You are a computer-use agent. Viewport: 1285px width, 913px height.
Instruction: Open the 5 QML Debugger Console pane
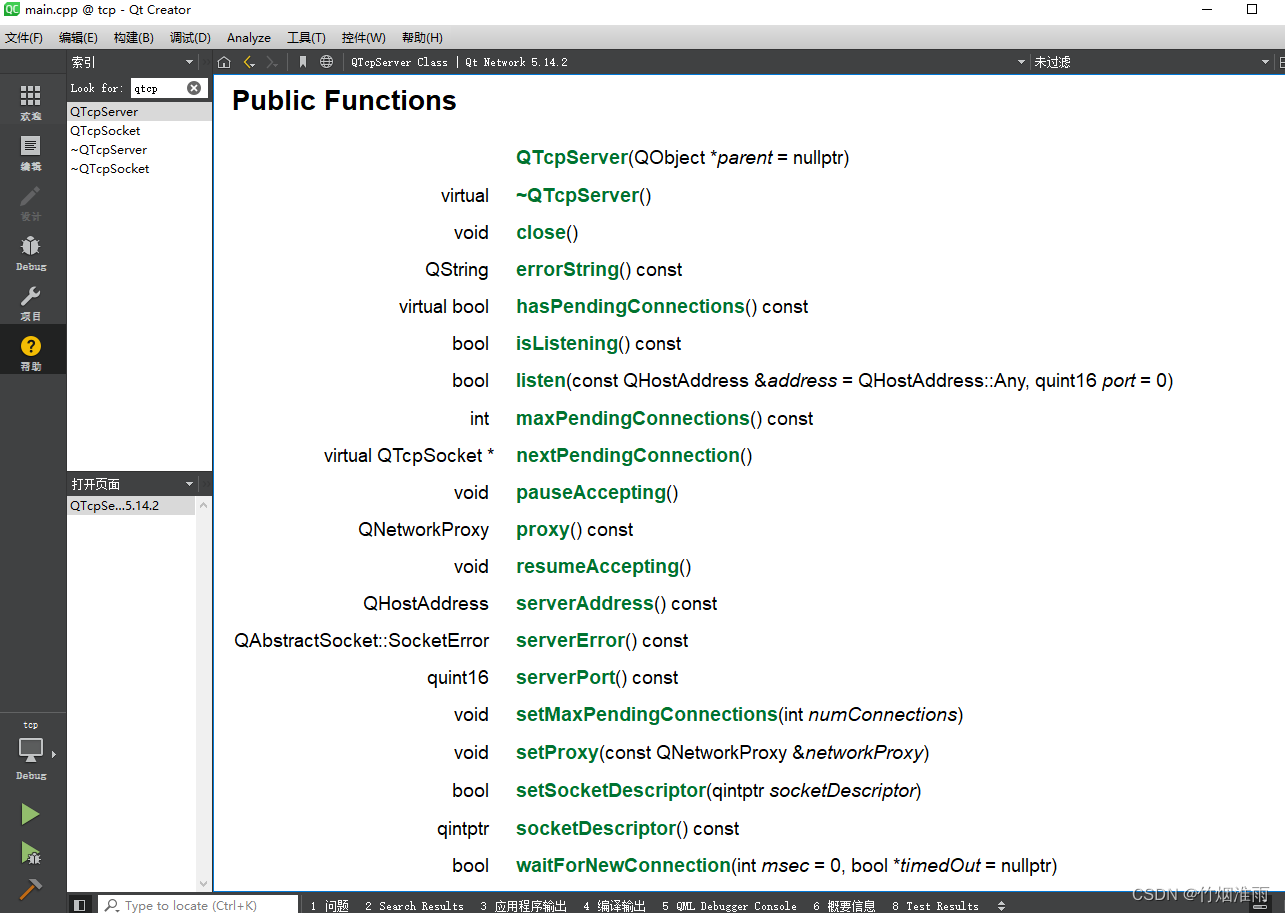click(729, 906)
